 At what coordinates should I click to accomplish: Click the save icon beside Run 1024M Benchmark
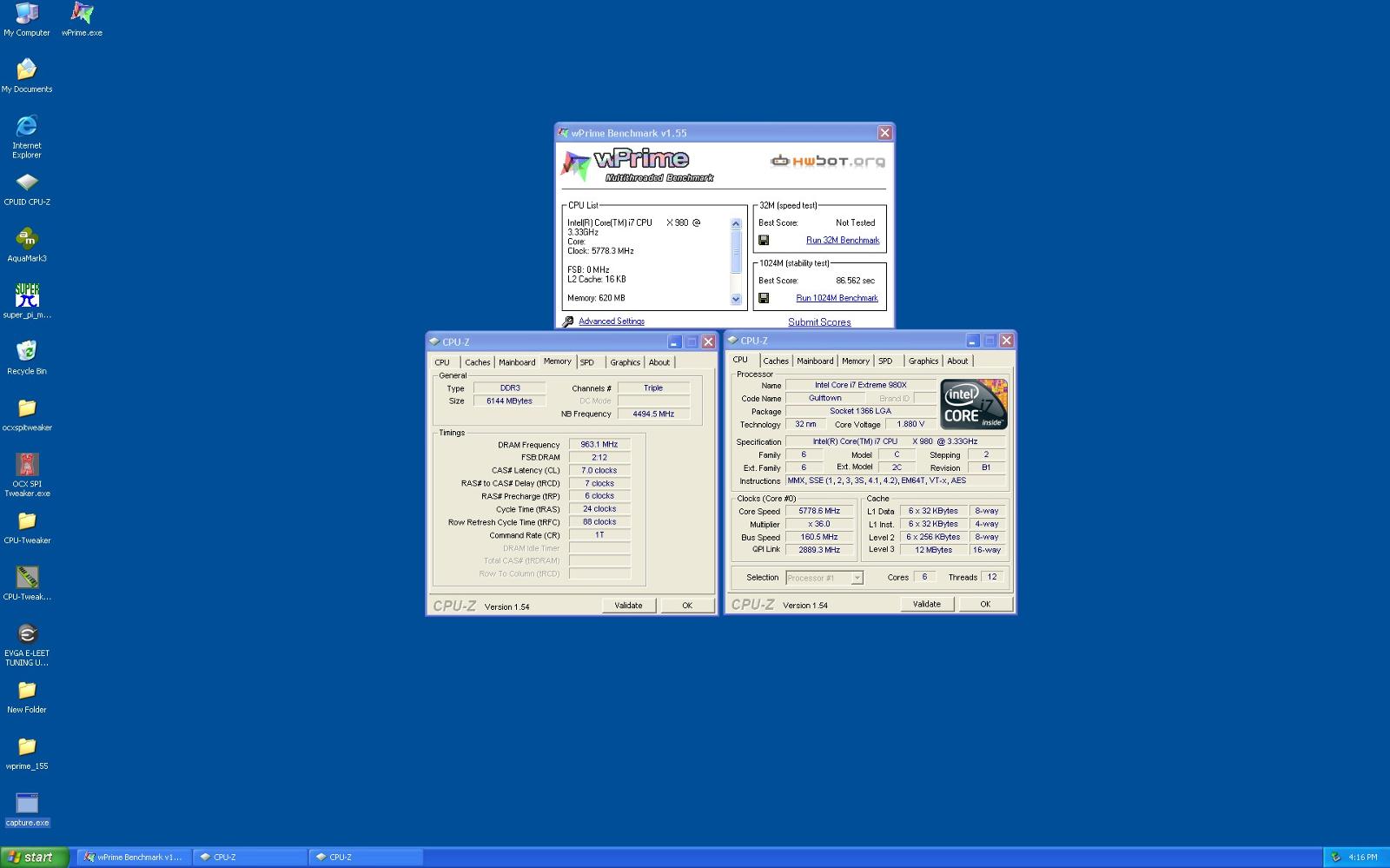click(x=764, y=298)
